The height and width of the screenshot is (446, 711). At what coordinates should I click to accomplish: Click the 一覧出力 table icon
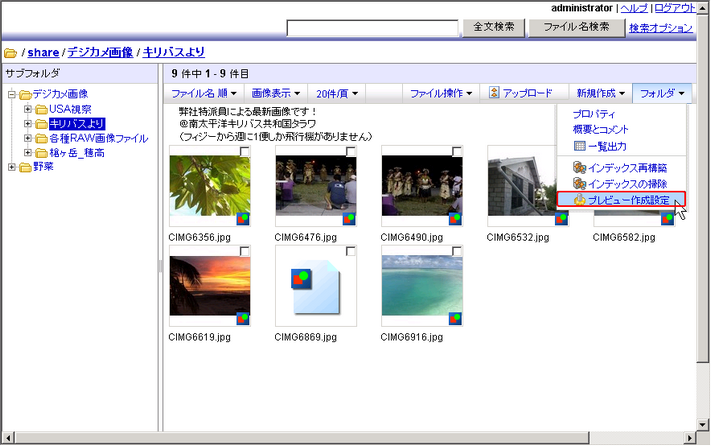pyautogui.click(x=580, y=146)
